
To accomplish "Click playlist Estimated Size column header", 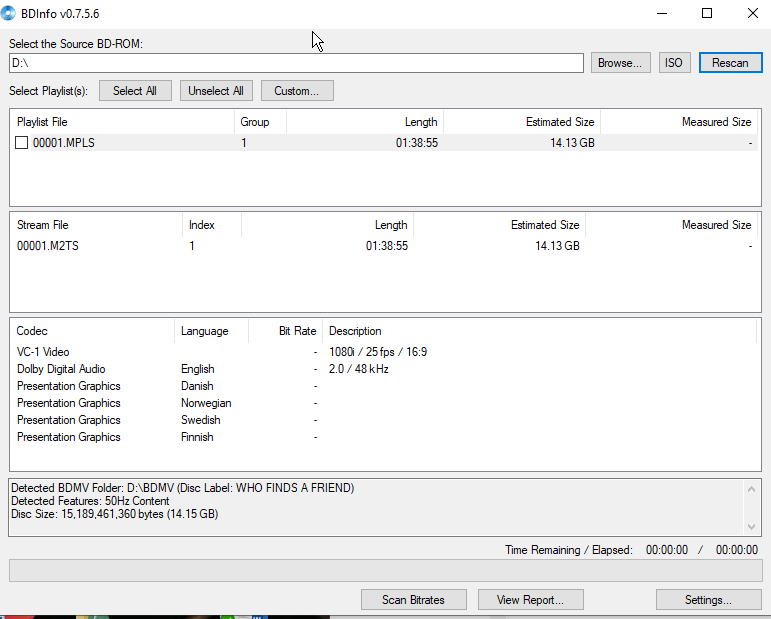I will pos(522,122).
